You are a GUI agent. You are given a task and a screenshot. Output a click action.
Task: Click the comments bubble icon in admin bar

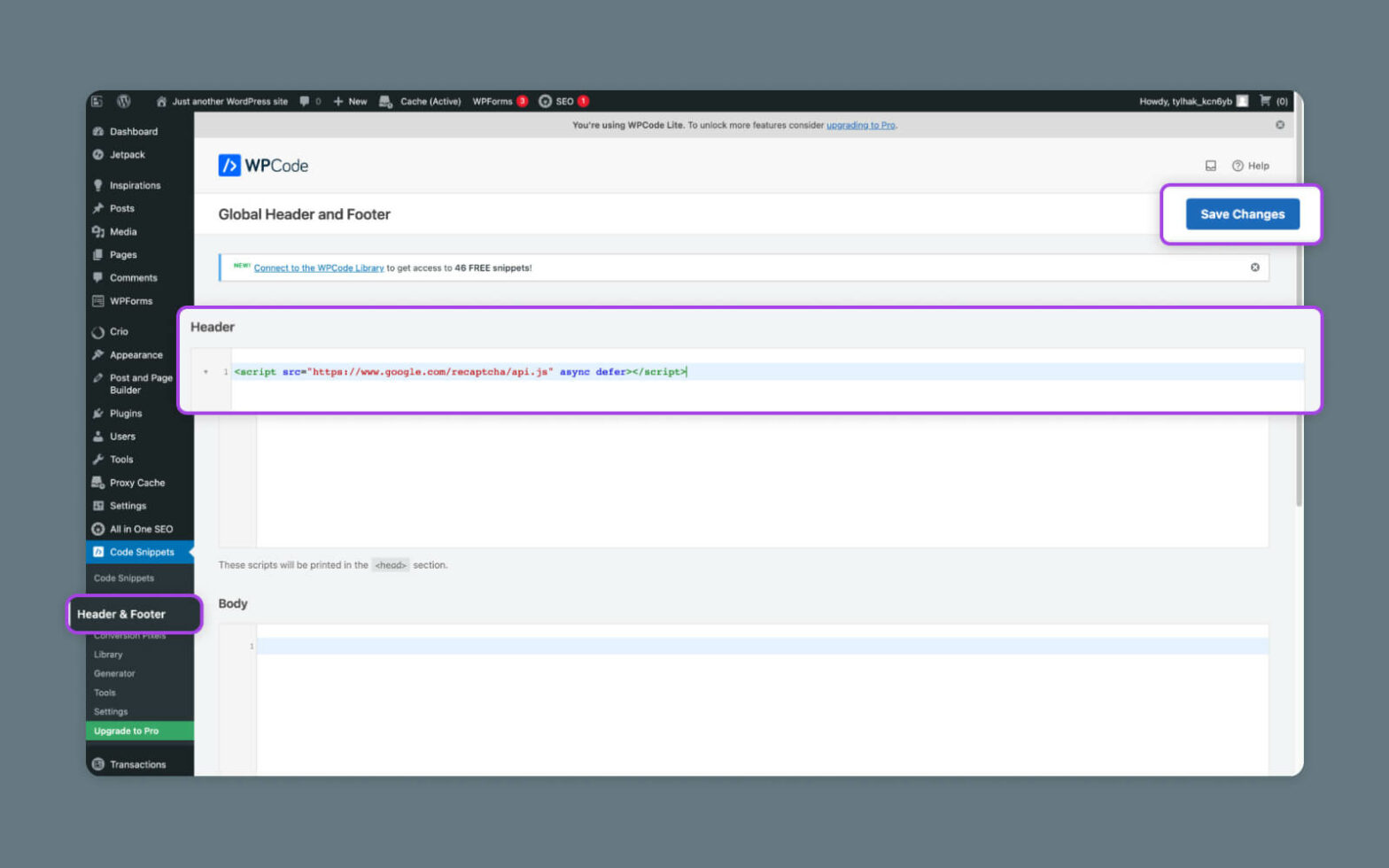[305, 101]
